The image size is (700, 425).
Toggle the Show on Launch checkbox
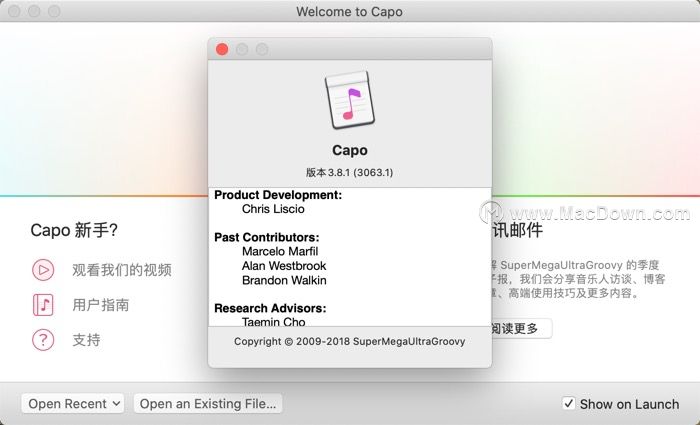coord(568,404)
